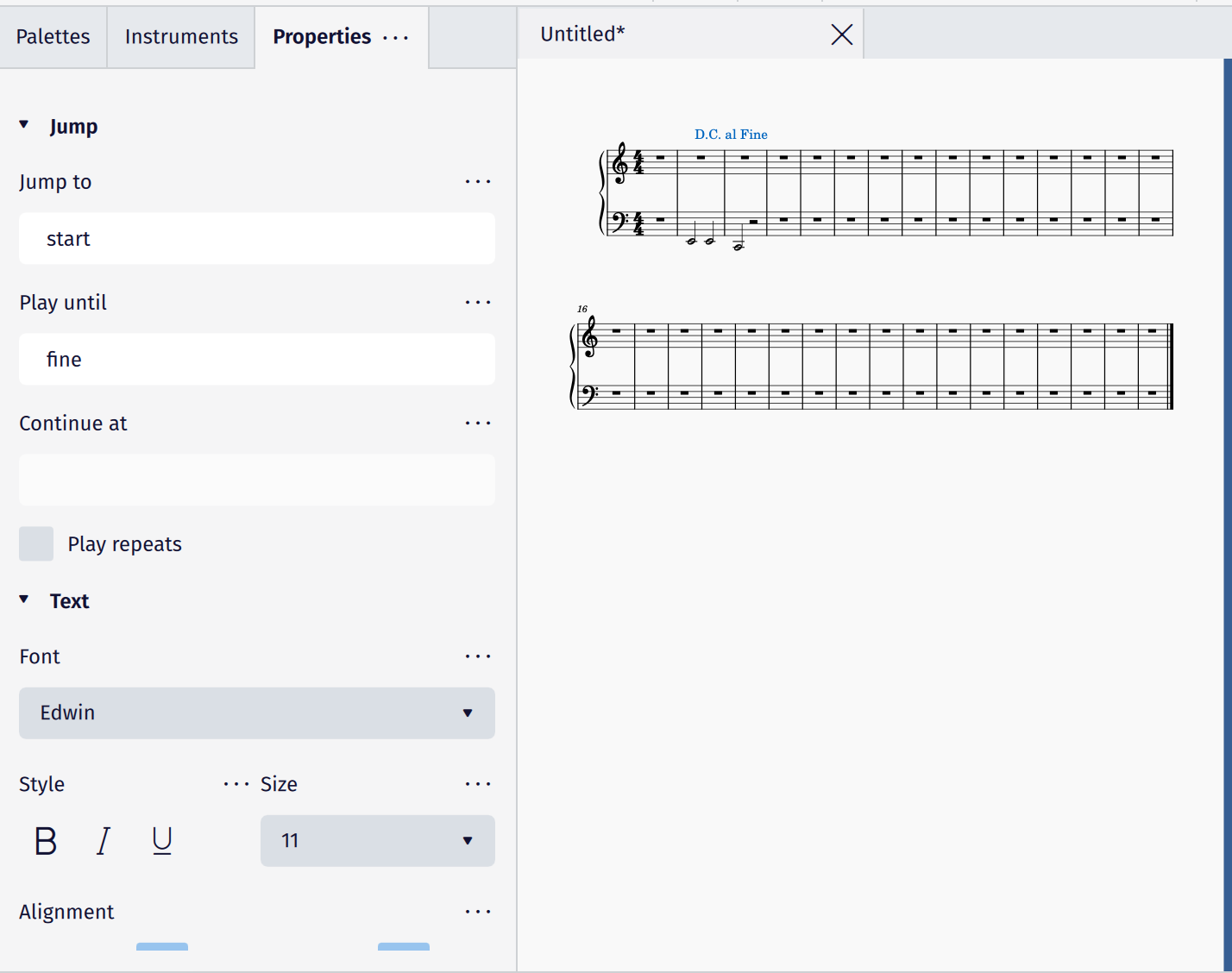1232x973 pixels.
Task: Enable the Play repeats checkbox
Action: pos(35,543)
